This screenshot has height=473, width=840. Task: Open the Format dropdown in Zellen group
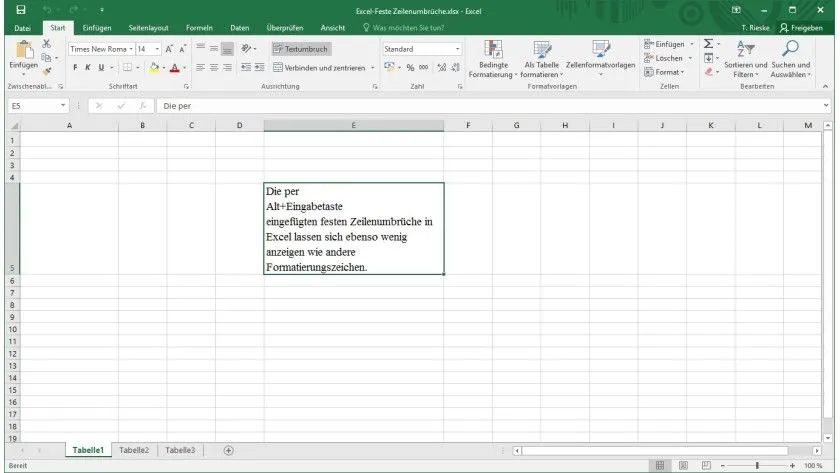pos(664,72)
